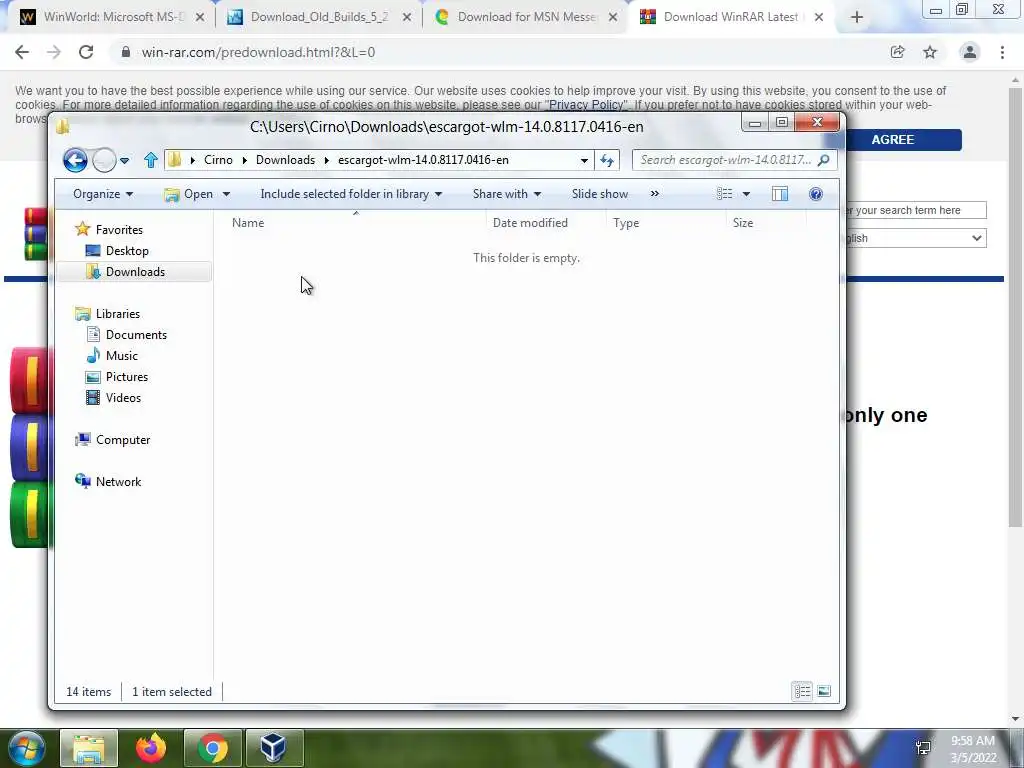Open VirtualBox from the taskbar

[x=274, y=748]
